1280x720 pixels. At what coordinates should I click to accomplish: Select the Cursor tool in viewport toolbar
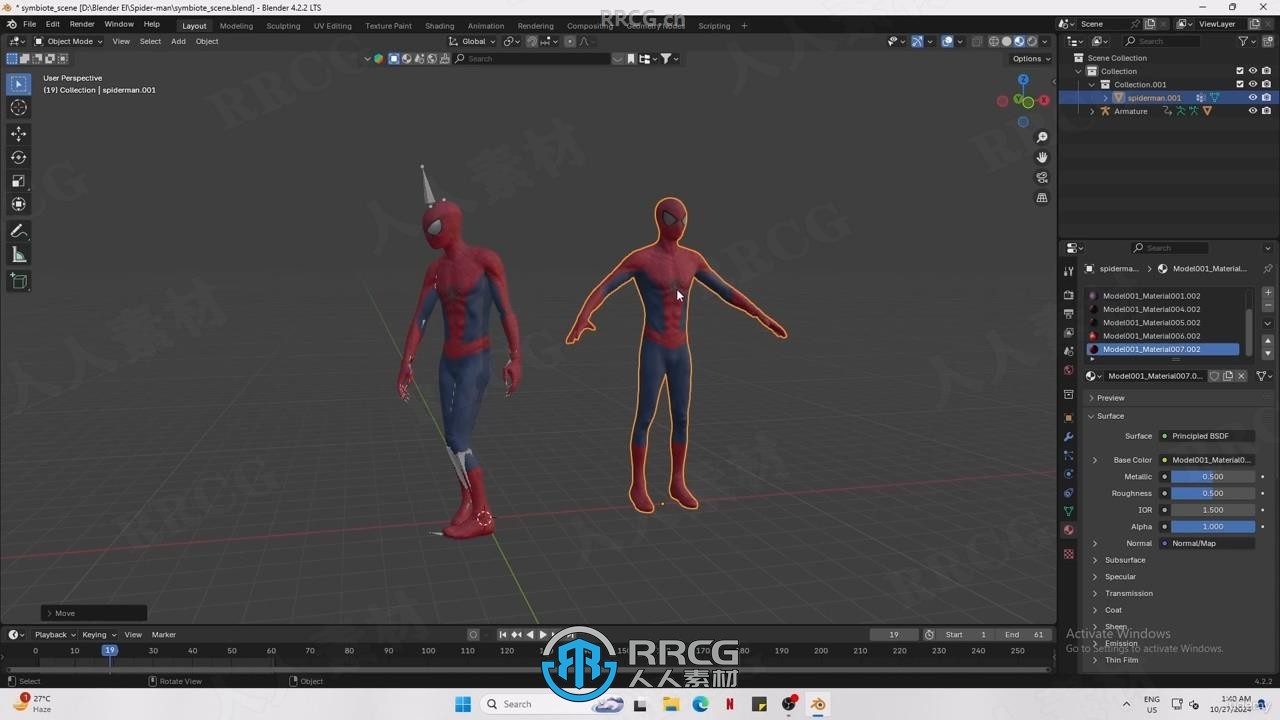pos(19,107)
